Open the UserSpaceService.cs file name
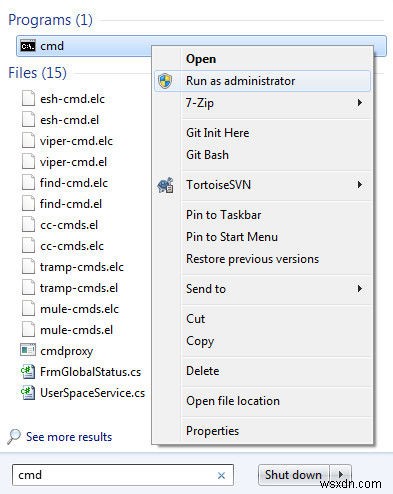This screenshot has width=393, height=494. [92, 393]
